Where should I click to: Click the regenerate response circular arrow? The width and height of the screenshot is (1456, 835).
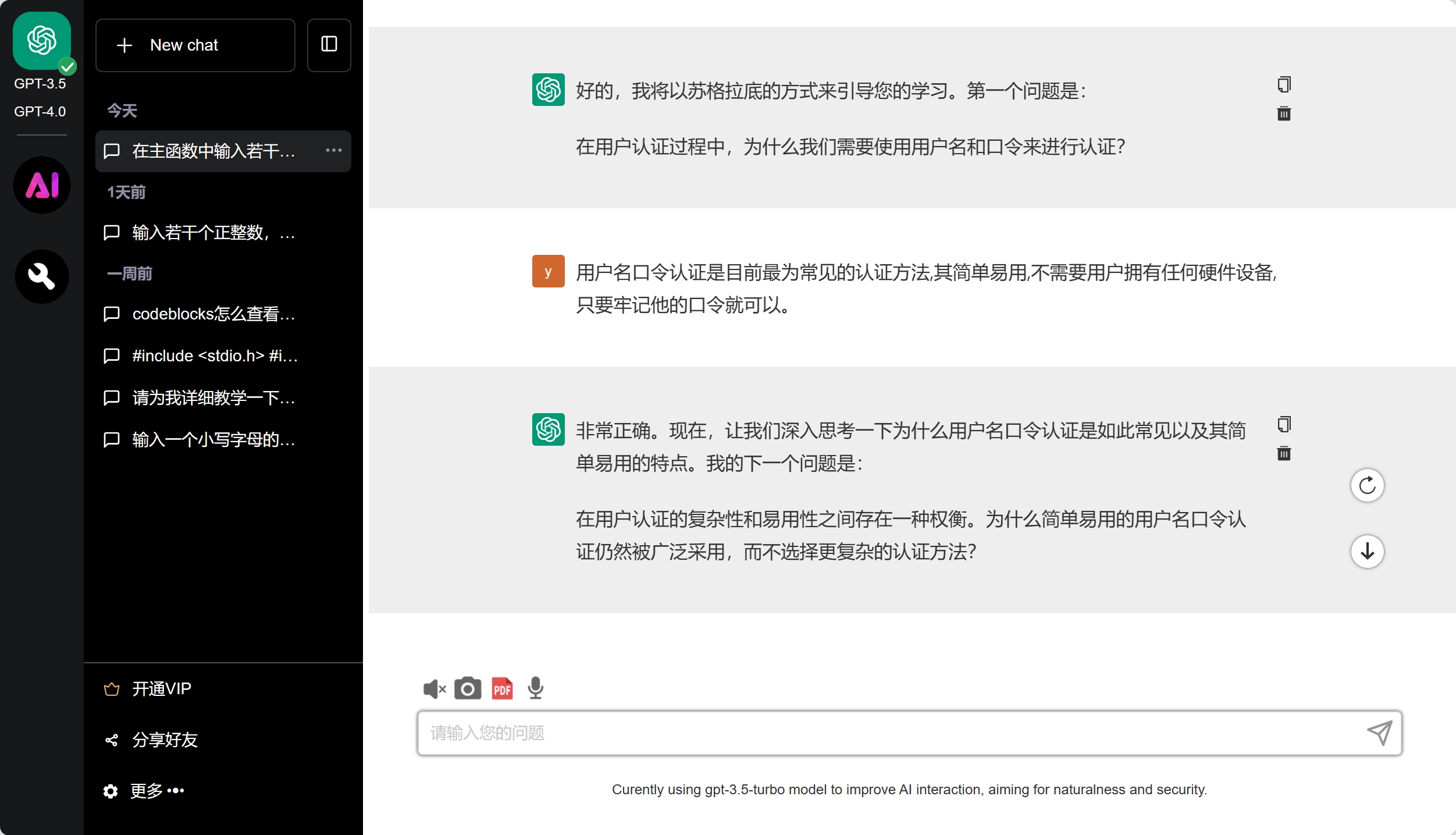(x=1367, y=485)
